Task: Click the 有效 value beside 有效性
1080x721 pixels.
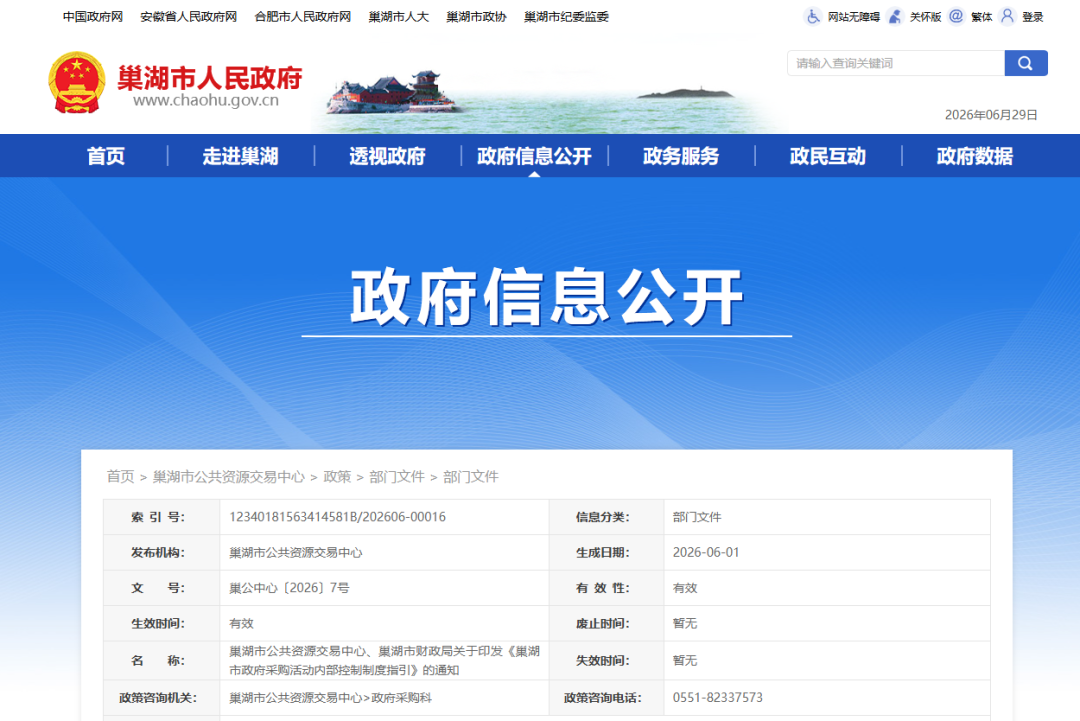Action: (685, 588)
